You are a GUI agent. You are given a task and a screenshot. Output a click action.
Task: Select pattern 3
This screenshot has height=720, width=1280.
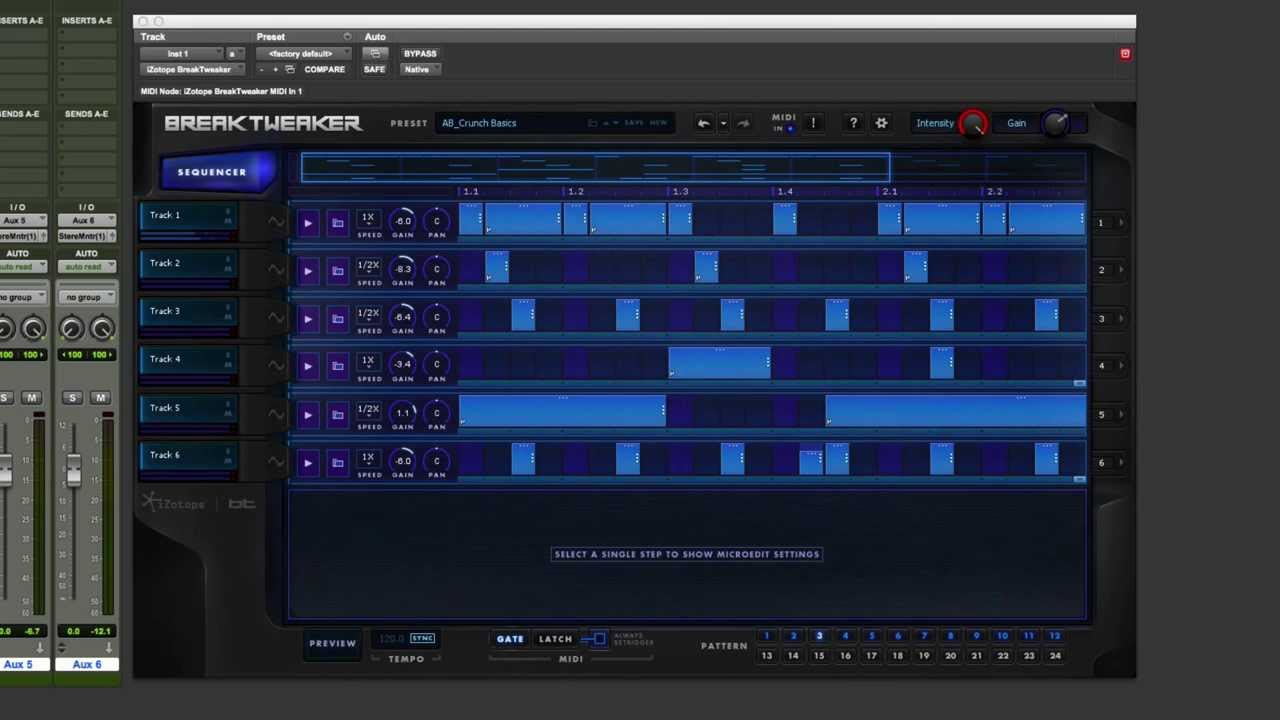tap(819, 636)
